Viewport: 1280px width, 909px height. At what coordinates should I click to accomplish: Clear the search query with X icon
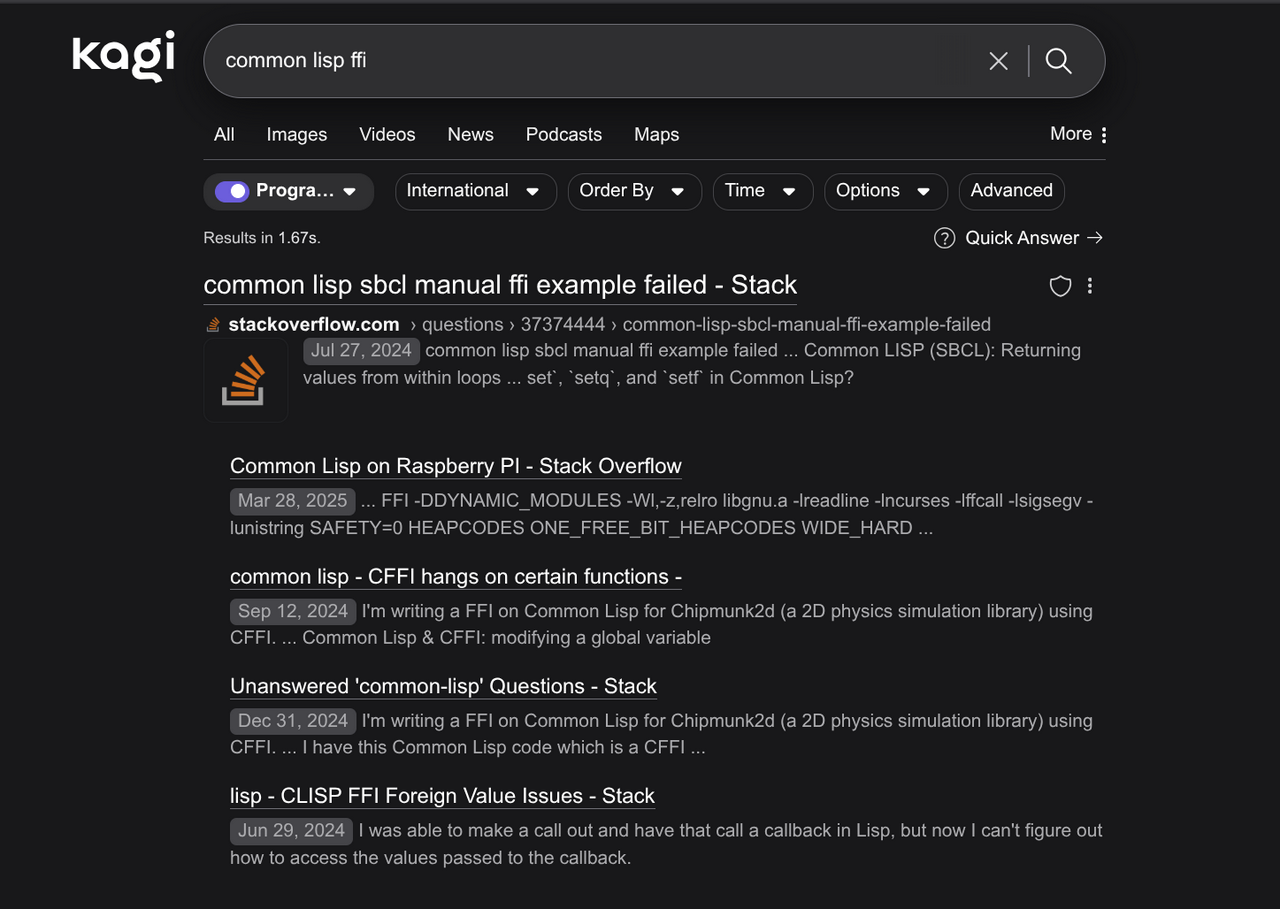pyautogui.click(x=998, y=61)
